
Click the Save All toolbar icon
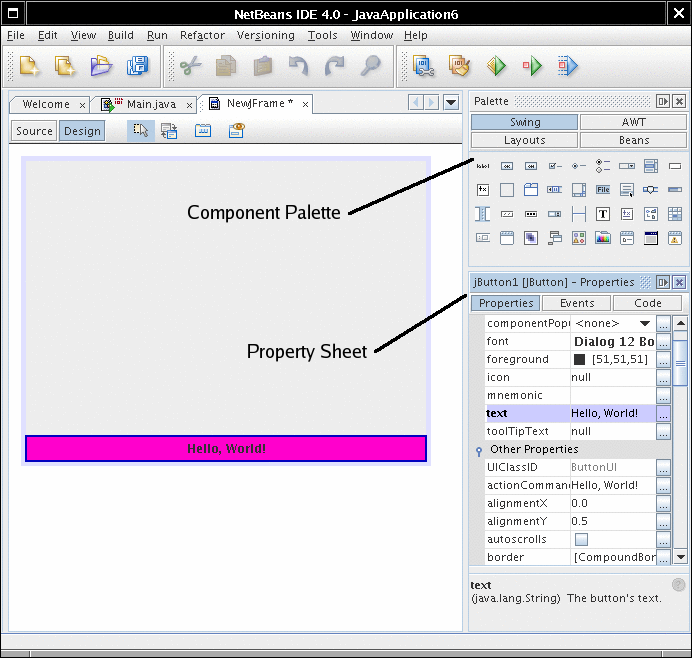(137, 66)
